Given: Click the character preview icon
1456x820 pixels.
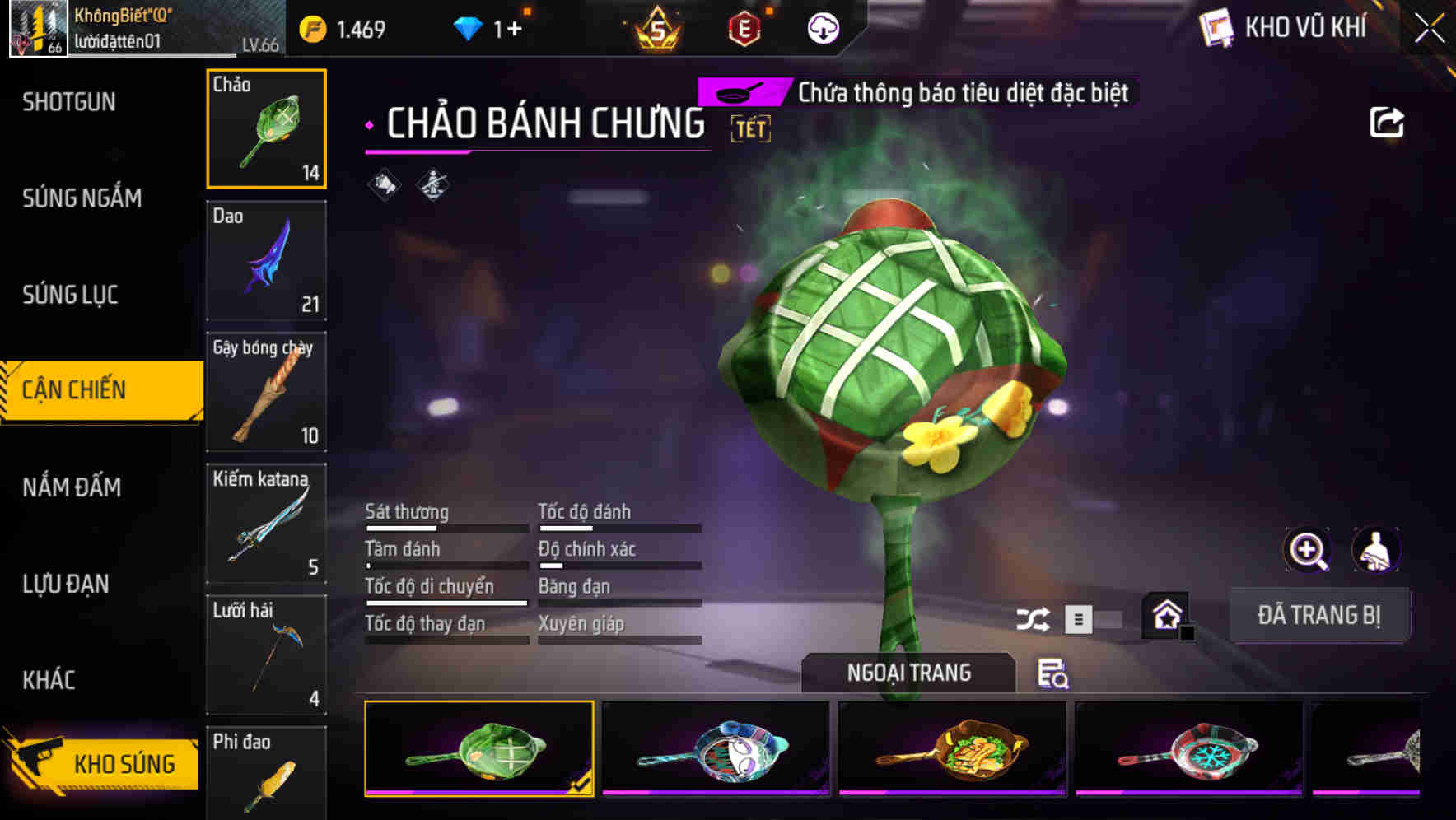Looking at the screenshot, I should [1376, 550].
